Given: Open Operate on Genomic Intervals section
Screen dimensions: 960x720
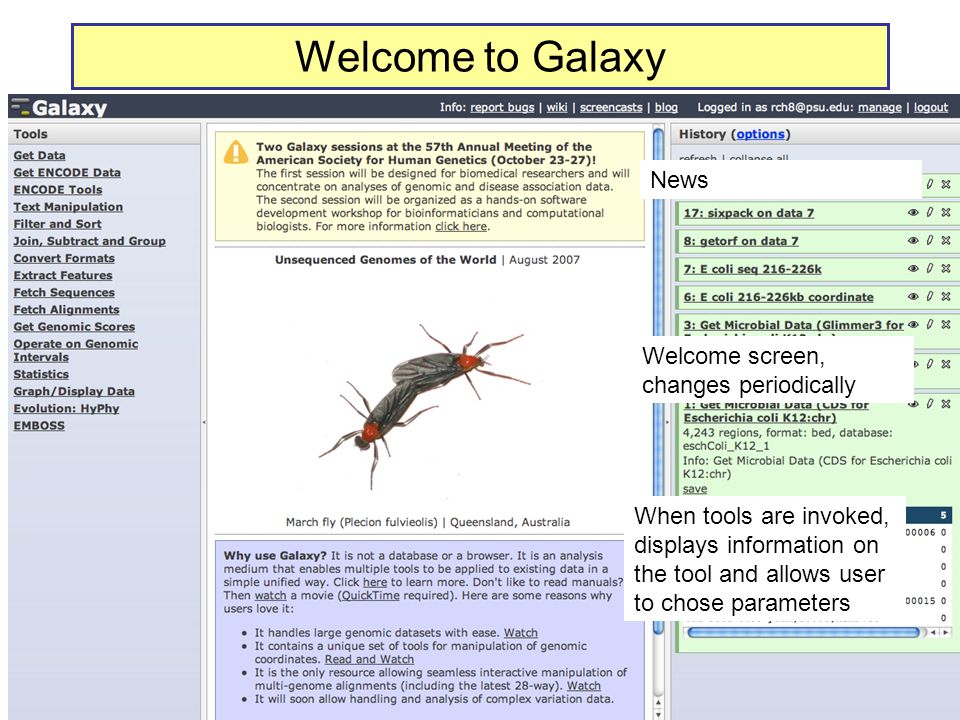Looking at the screenshot, I should click(x=75, y=350).
